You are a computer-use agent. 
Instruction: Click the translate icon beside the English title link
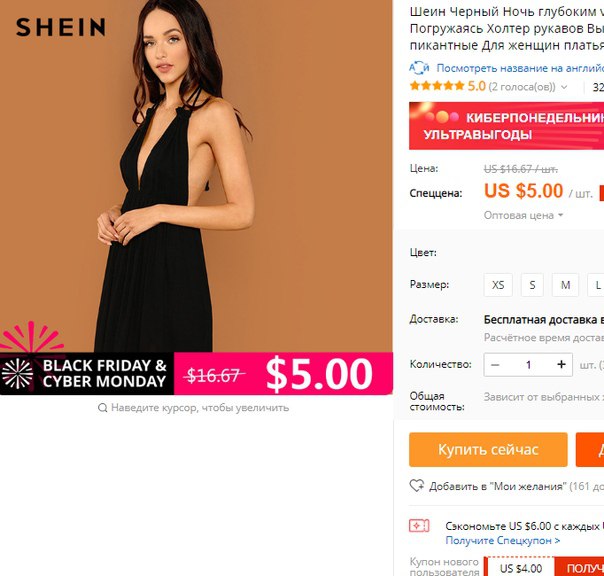[x=419, y=68]
